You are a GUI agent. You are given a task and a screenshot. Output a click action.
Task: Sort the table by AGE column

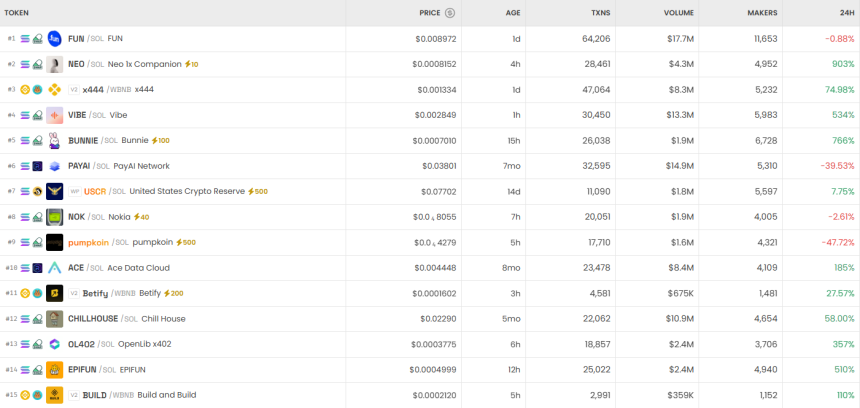pos(512,13)
